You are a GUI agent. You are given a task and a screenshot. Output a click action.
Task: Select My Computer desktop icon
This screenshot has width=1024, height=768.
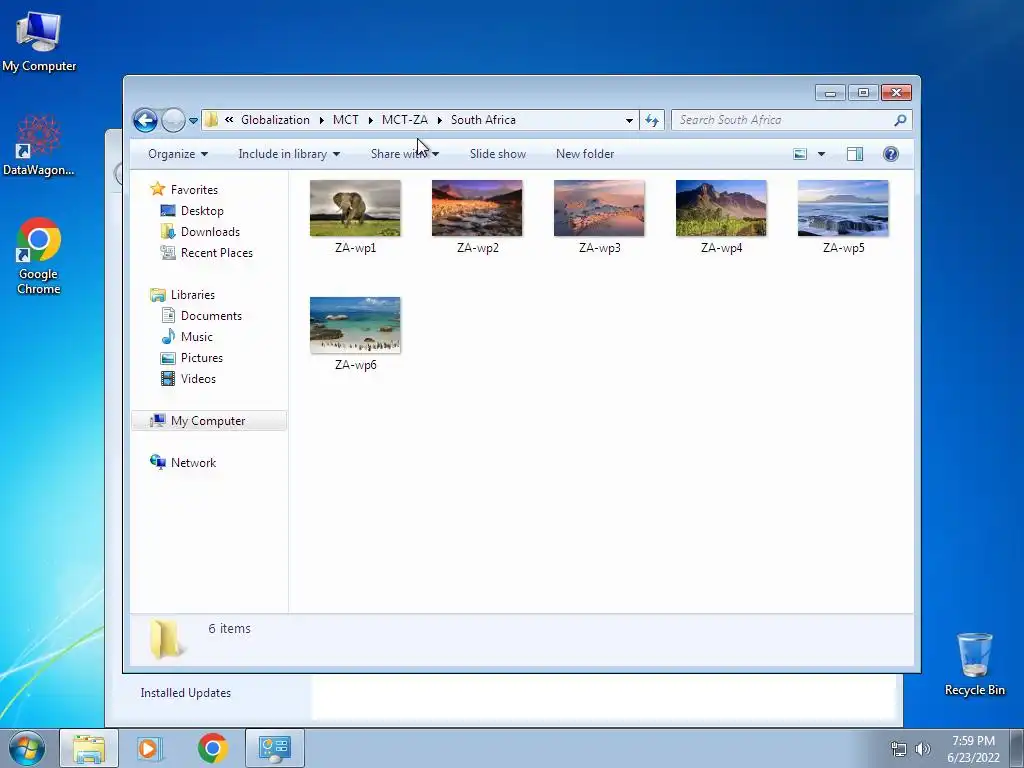pos(39,39)
